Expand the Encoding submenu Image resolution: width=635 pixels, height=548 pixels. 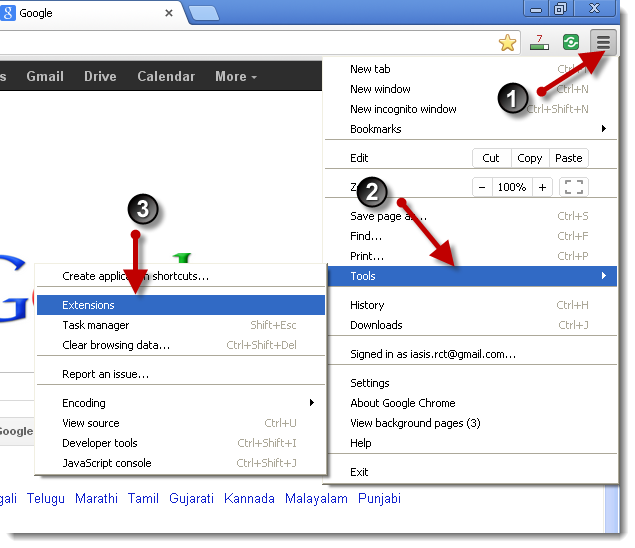[181, 403]
